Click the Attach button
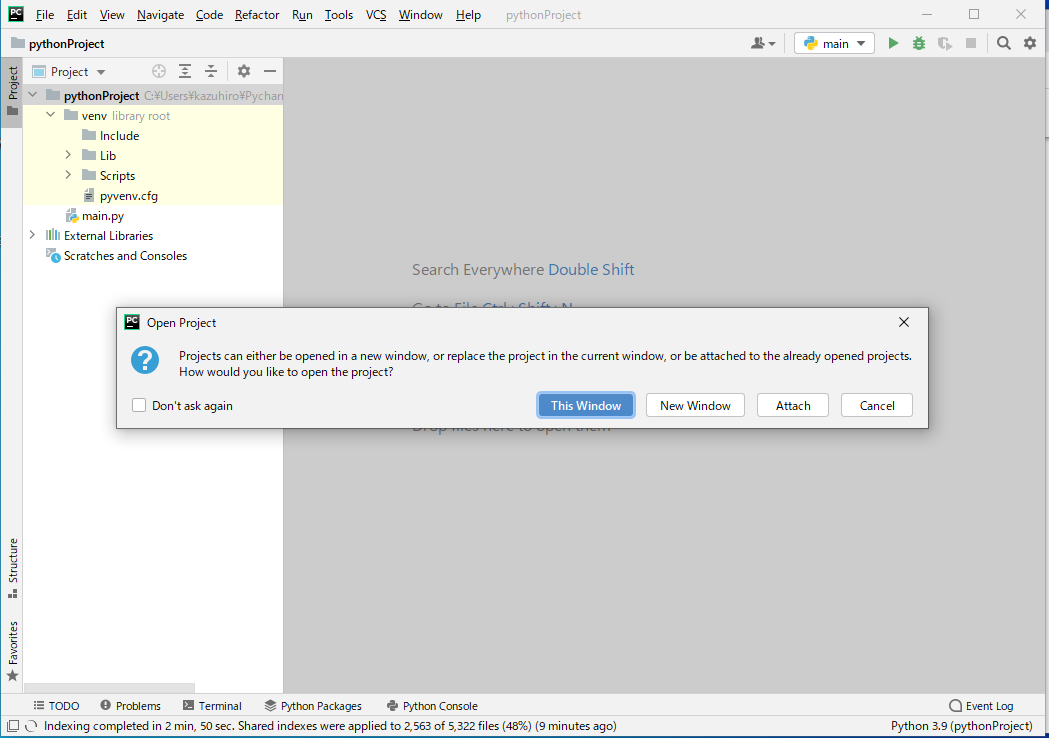 (793, 405)
